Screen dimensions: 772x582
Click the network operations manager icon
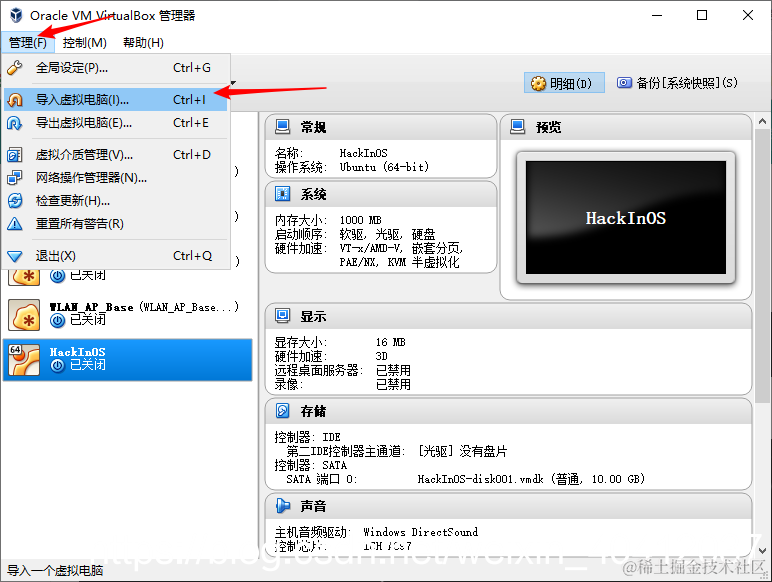click(x=15, y=178)
